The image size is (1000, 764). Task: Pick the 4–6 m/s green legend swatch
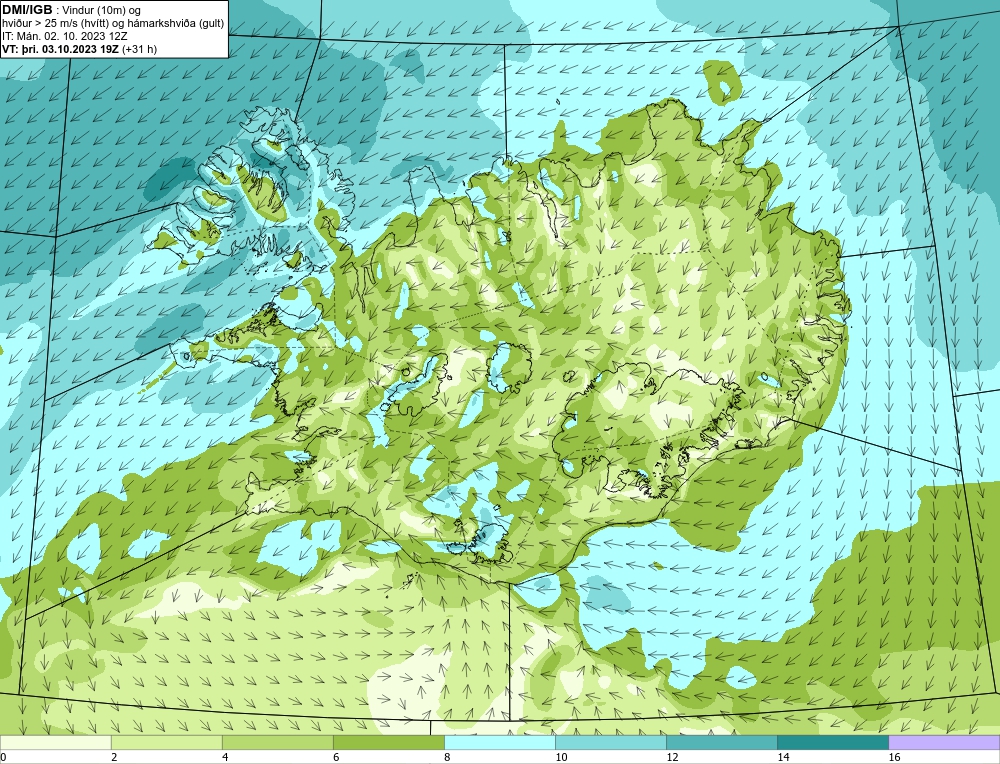click(277, 742)
